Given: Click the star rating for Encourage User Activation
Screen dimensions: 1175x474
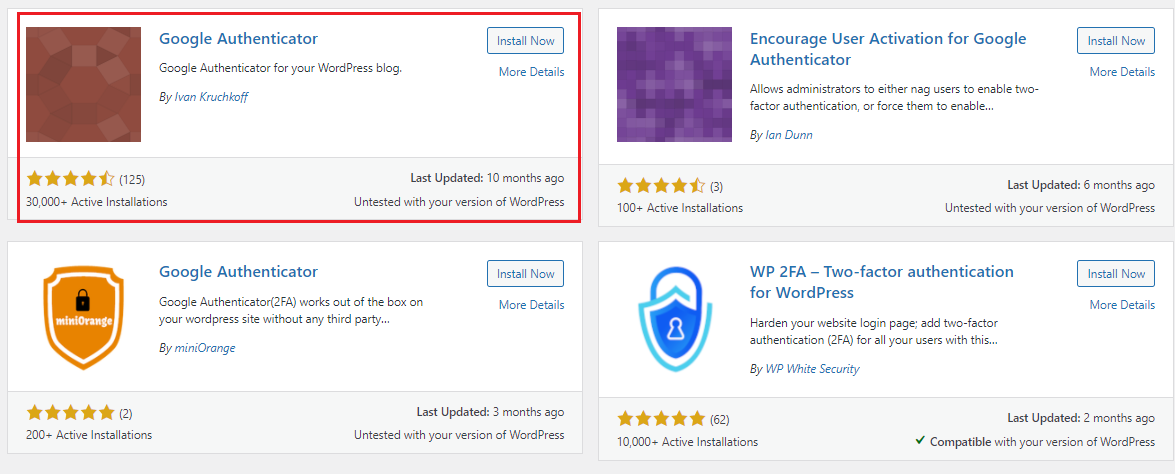Looking at the screenshot, I should [x=662, y=186].
